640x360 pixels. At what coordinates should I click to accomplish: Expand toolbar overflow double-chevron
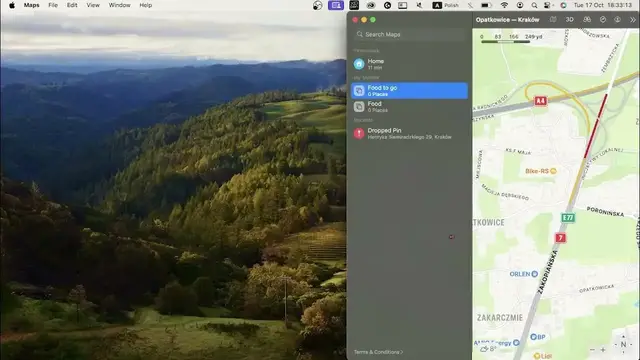pyautogui.click(x=633, y=20)
